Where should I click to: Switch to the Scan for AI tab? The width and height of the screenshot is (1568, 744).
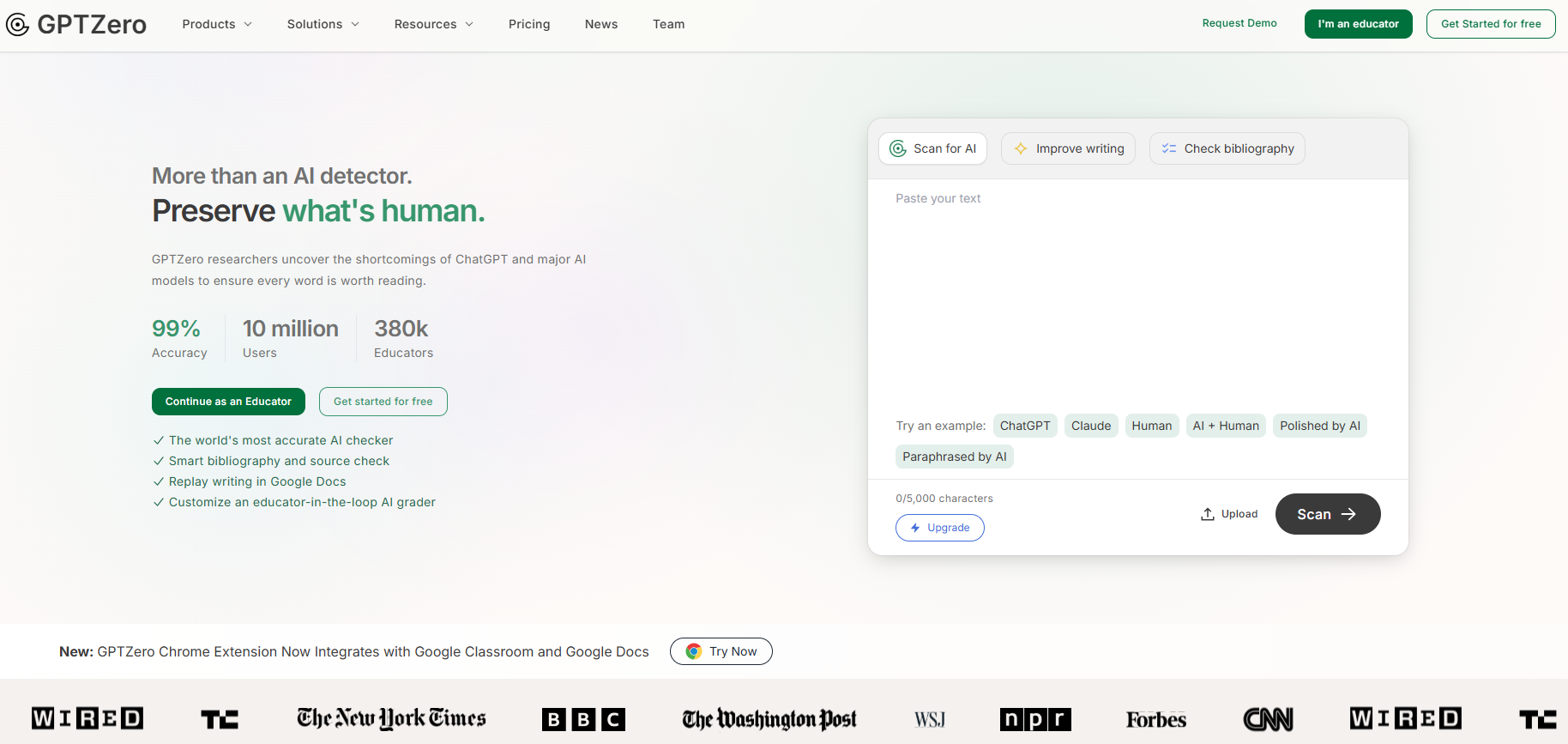(x=933, y=148)
